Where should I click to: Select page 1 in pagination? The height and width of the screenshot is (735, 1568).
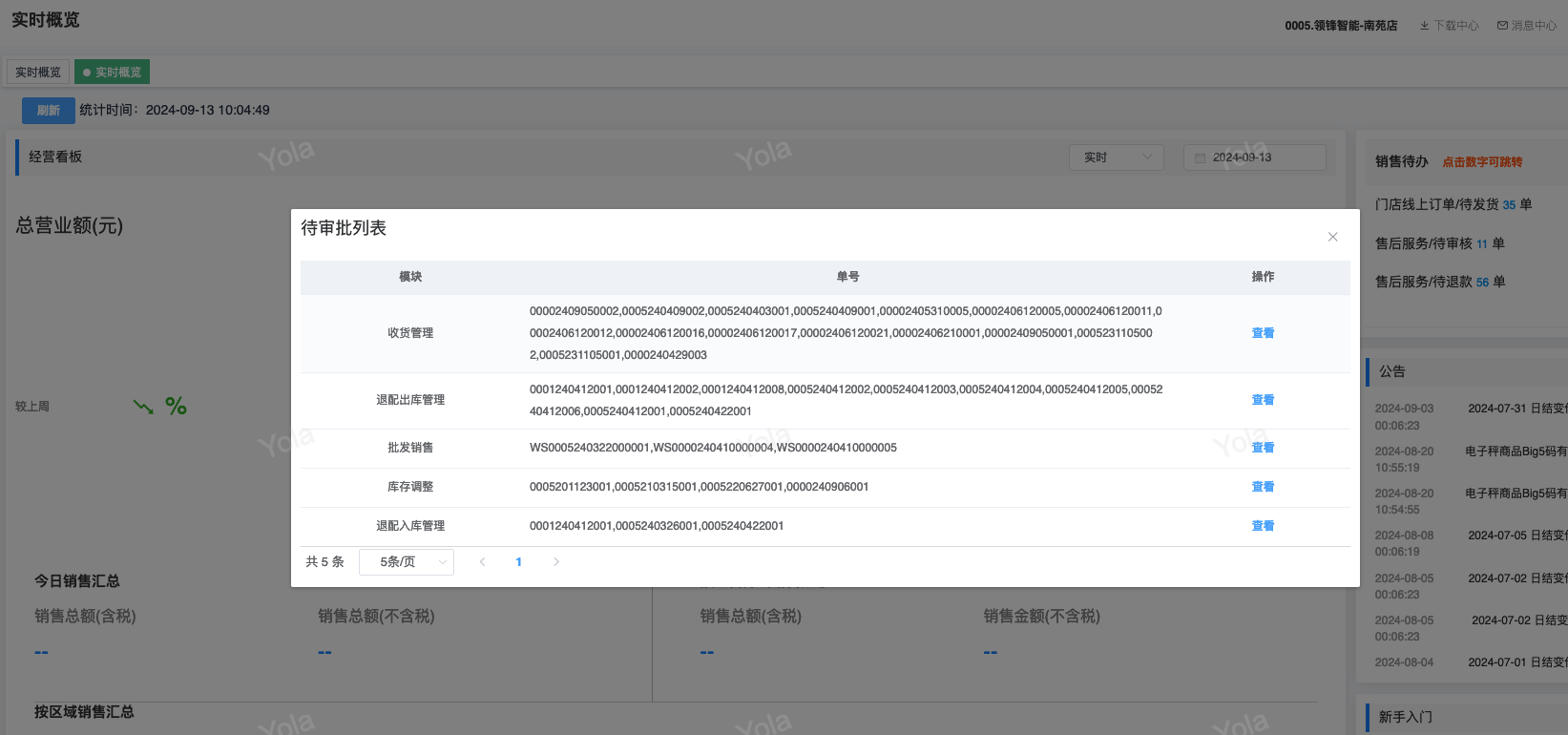pos(518,562)
